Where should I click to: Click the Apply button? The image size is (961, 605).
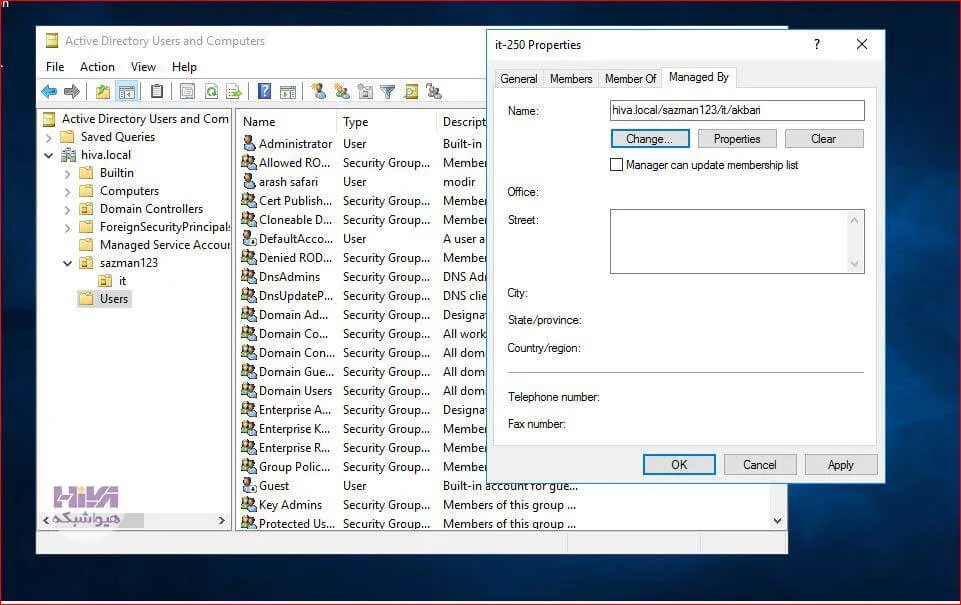pyautogui.click(x=841, y=465)
